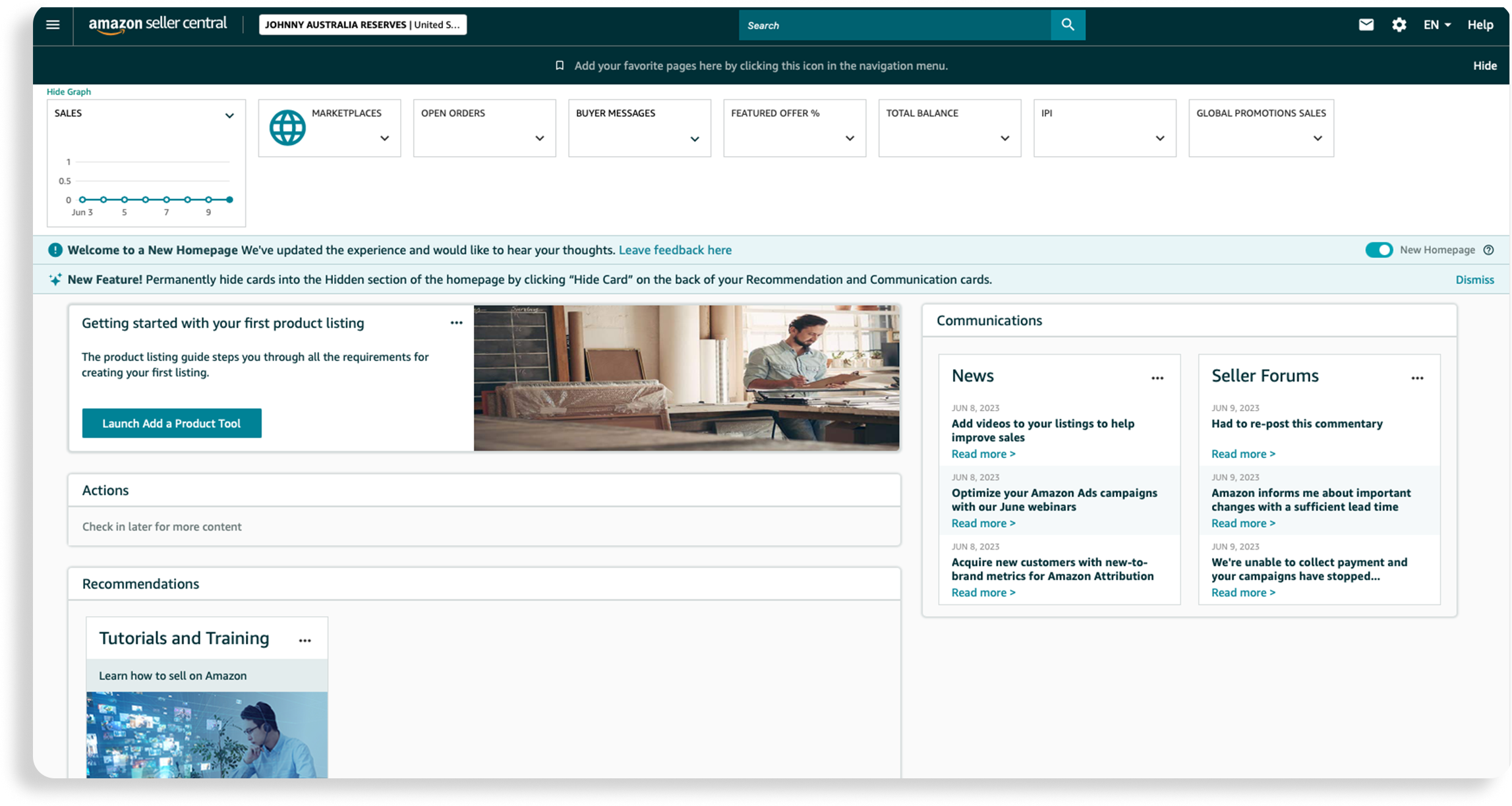The image size is (1512, 806).
Task: Click the Communications section header
Action: tap(989, 320)
